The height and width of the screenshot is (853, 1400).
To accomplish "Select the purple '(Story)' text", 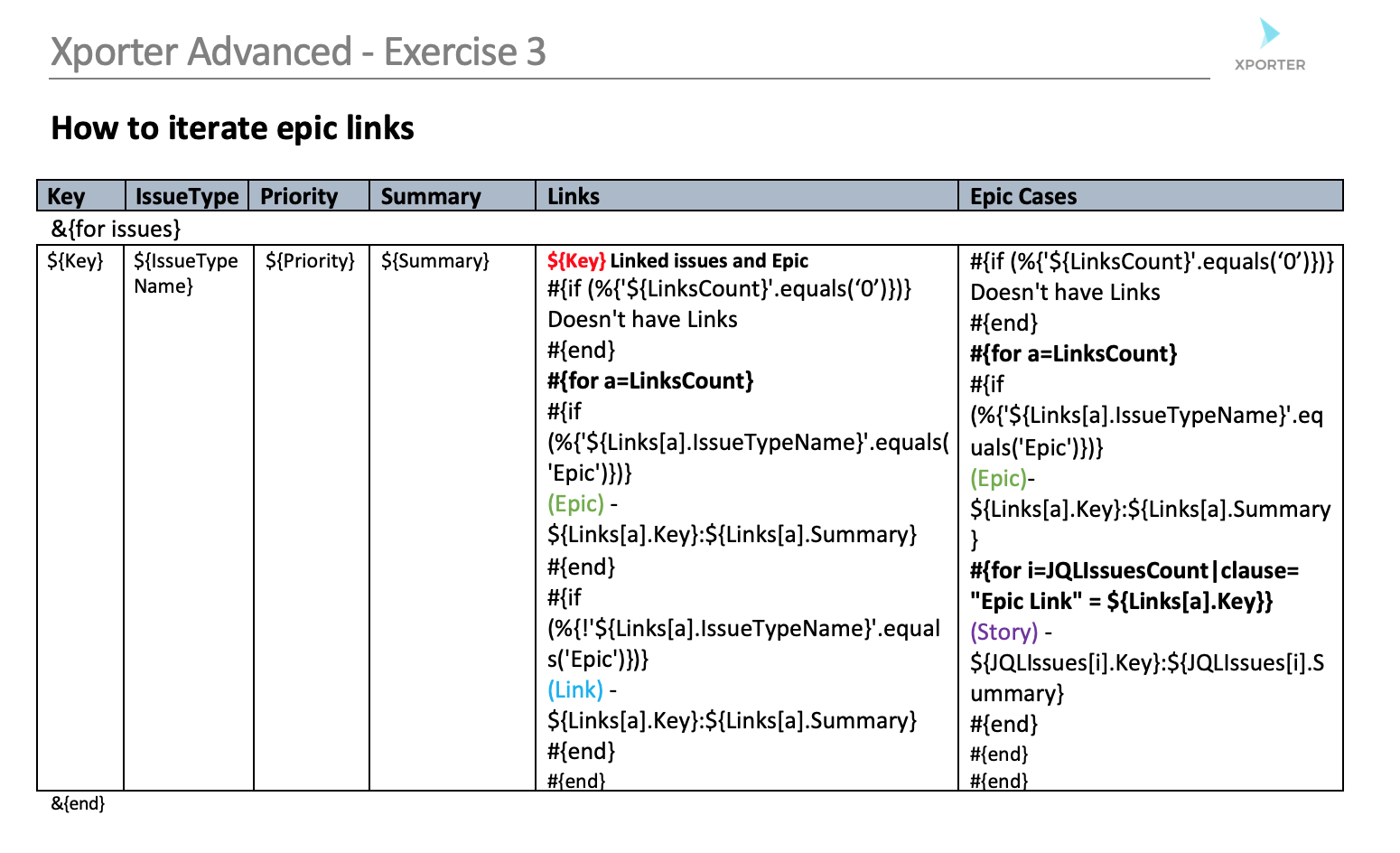I will point(1004,633).
